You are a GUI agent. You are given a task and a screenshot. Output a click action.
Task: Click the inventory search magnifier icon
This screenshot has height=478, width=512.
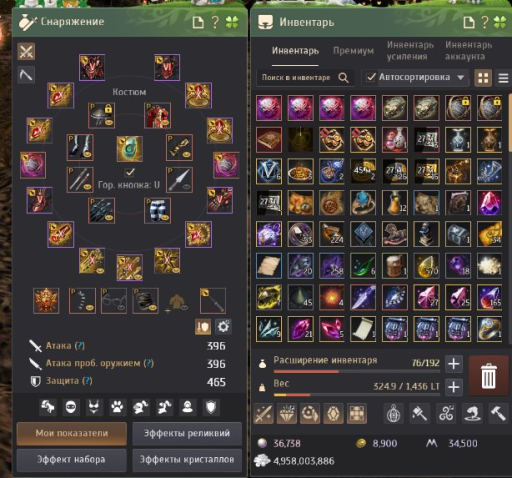pos(343,78)
